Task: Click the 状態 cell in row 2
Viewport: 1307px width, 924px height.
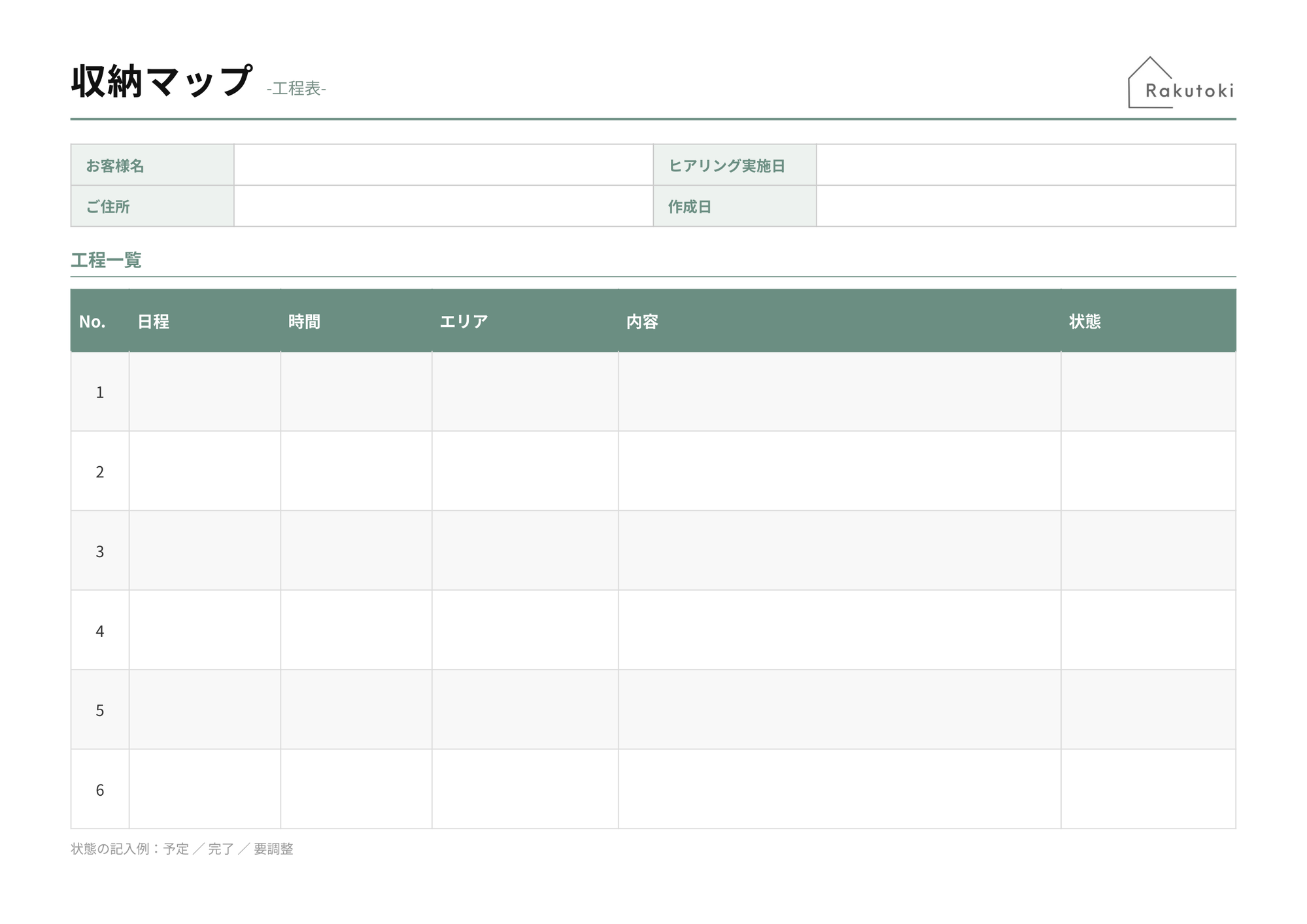Action: 1148,471
